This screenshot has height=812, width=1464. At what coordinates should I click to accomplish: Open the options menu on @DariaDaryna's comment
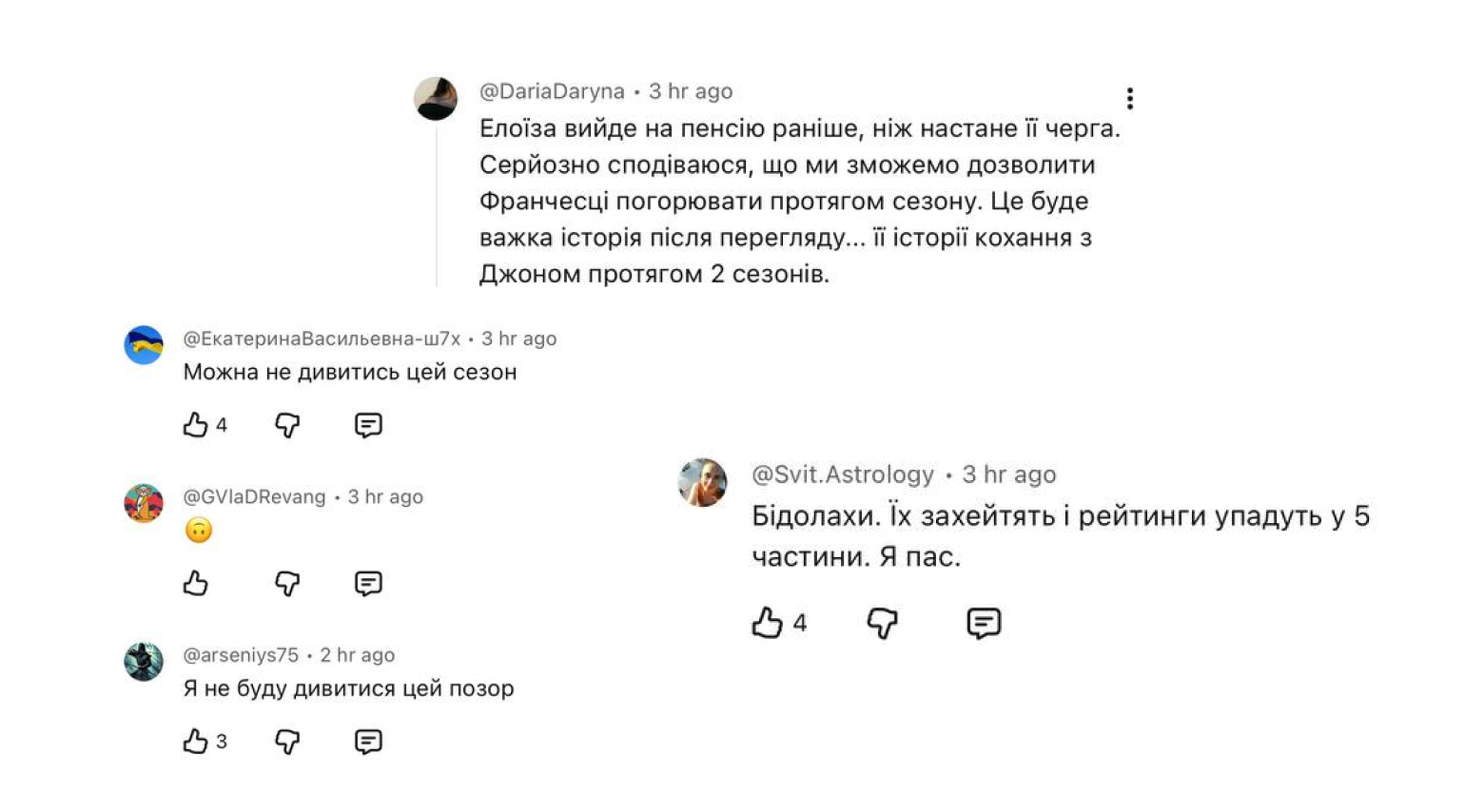point(1129,96)
